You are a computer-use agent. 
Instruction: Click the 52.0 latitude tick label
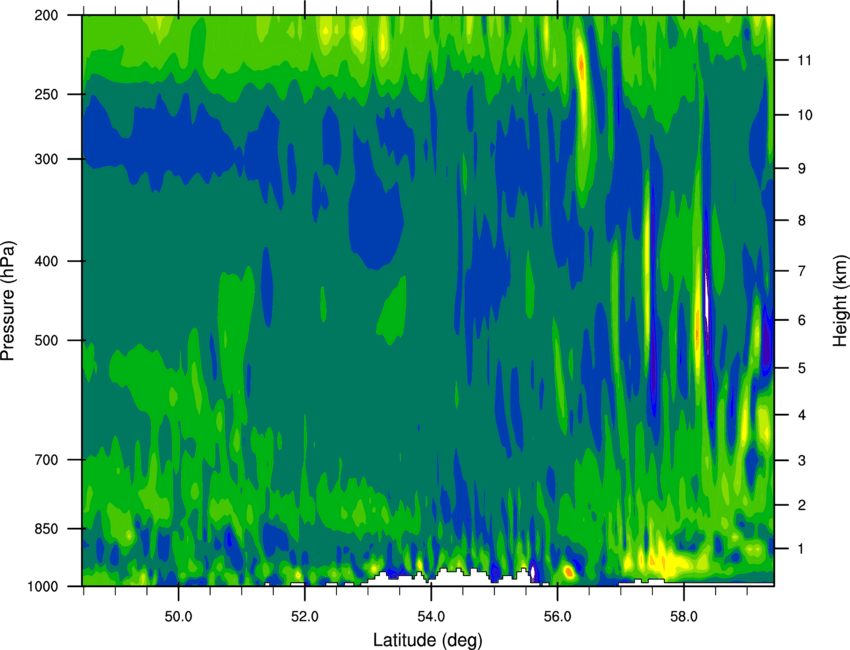click(x=305, y=617)
